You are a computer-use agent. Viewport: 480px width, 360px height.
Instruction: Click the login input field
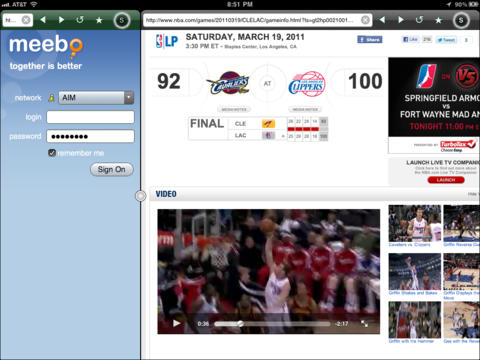tap(90, 117)
